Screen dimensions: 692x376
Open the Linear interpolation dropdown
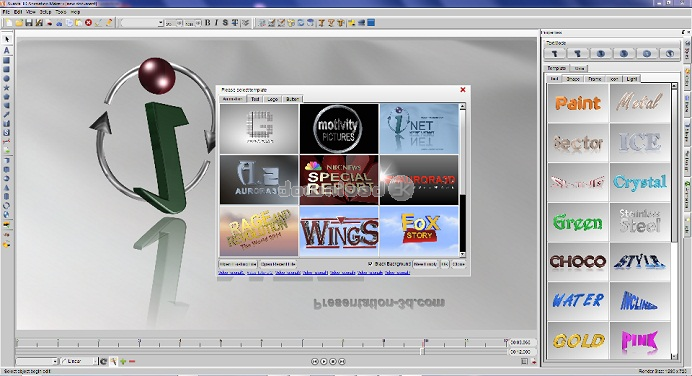[79, 361]
